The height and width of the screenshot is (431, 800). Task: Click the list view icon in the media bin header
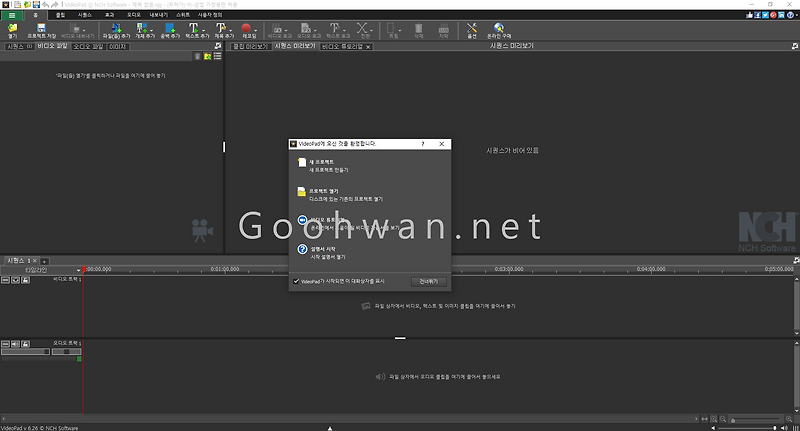coord(218,56)
